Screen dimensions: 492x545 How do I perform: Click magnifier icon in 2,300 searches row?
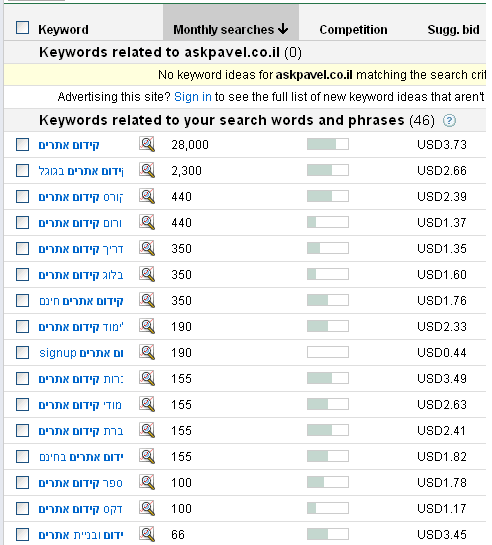tap(147, 170)
